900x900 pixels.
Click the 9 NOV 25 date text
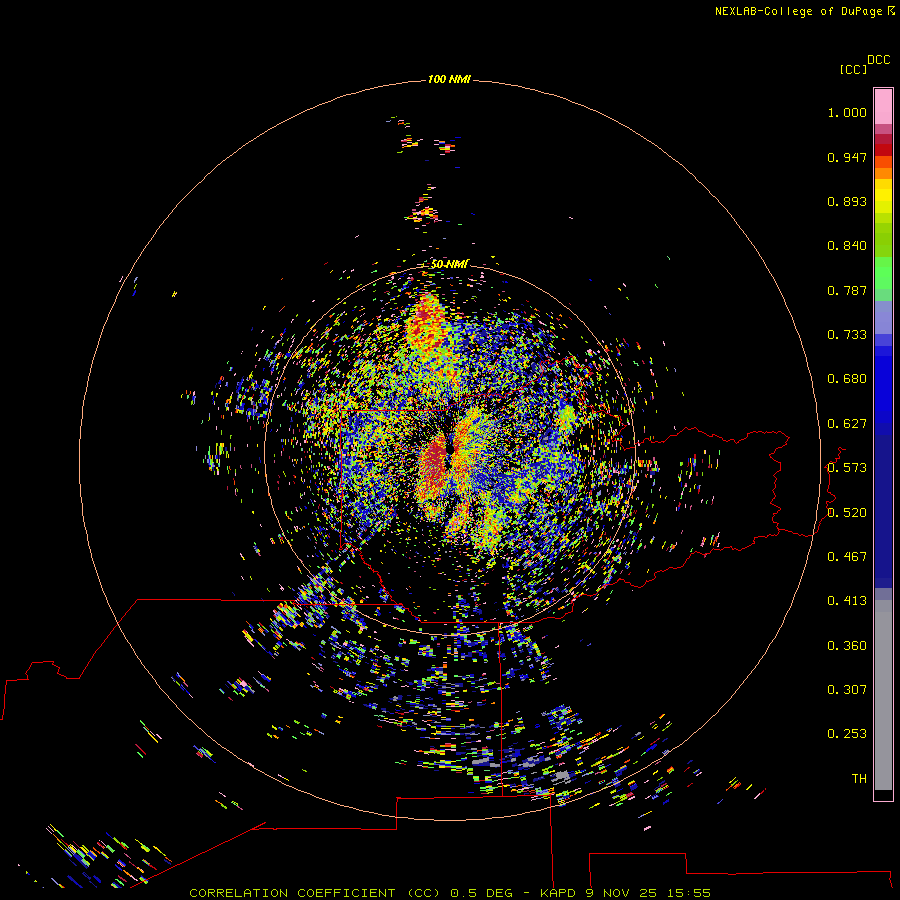pos(622,893)
